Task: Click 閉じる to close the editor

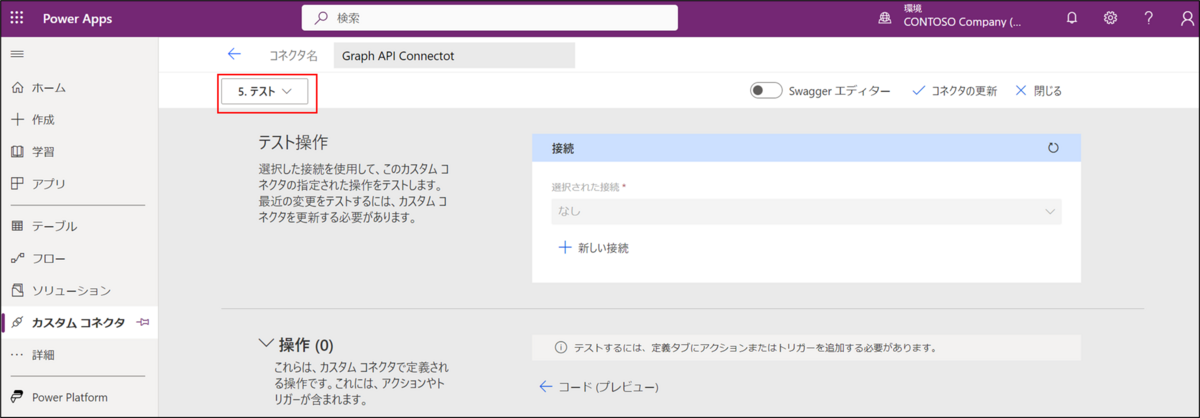Action: click(x=1038, y=91)
